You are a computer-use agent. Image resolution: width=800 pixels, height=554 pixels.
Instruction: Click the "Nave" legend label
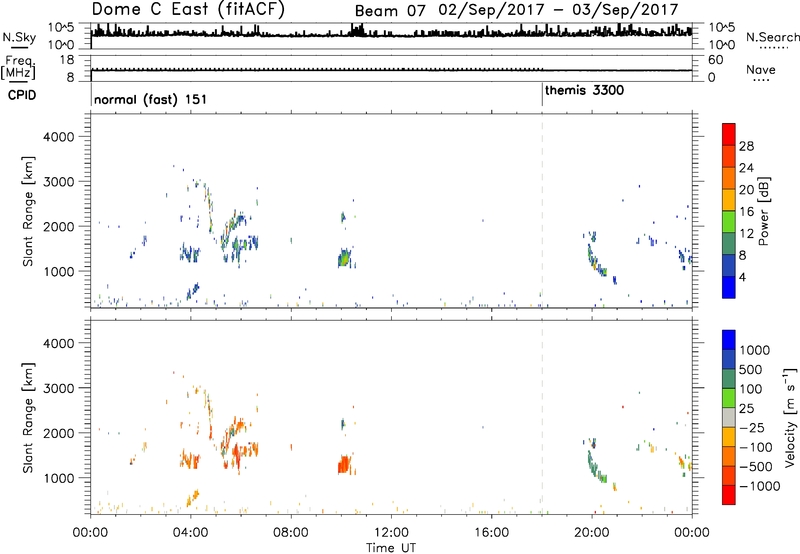point(760,69)
